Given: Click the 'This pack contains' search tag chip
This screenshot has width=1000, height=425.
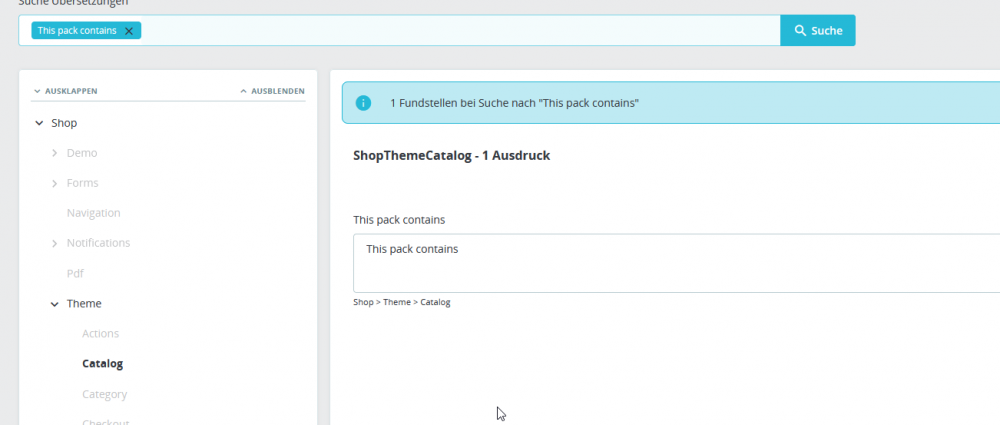Looking at the screenshot, I should pos(76,31).
